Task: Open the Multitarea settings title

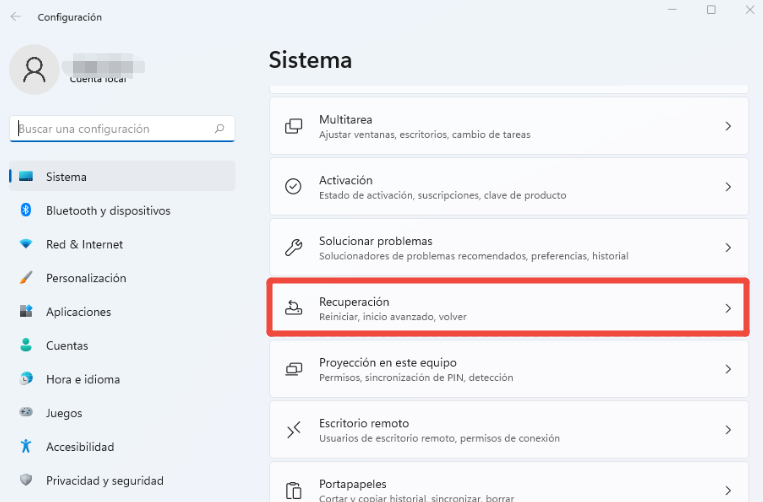Action: click(x=345, y=120)
